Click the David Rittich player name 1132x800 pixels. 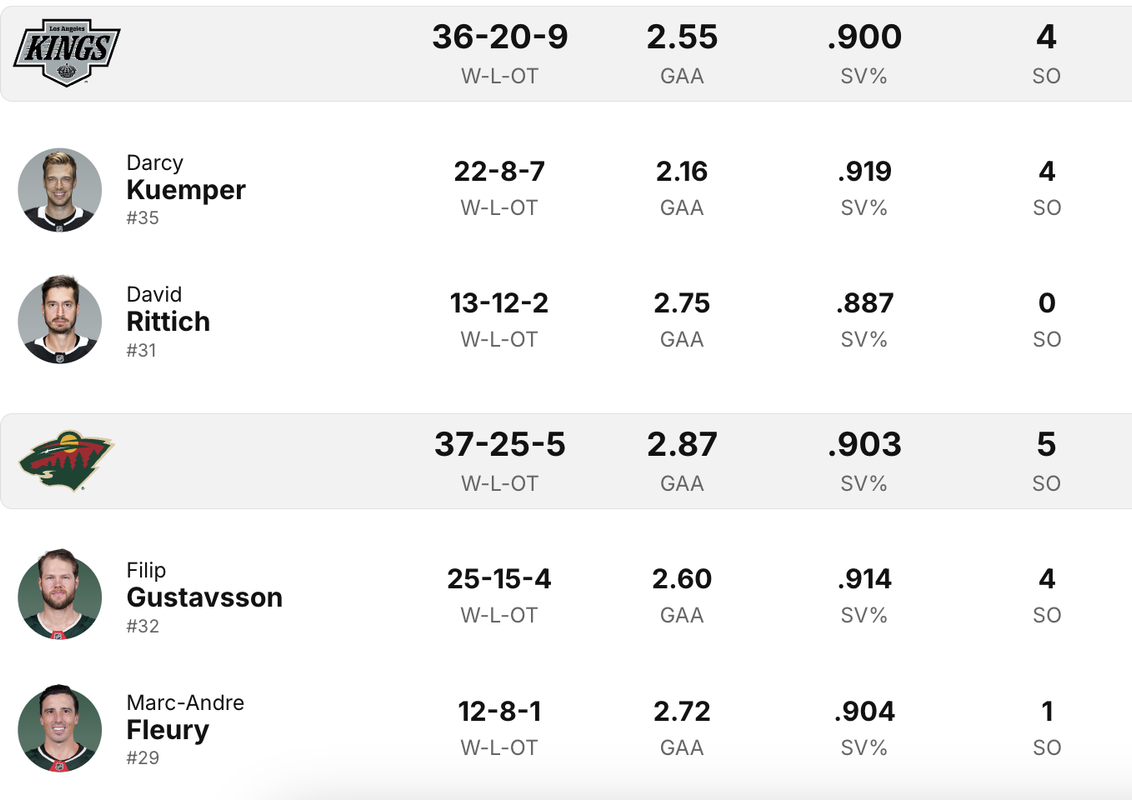coord(168,309)
